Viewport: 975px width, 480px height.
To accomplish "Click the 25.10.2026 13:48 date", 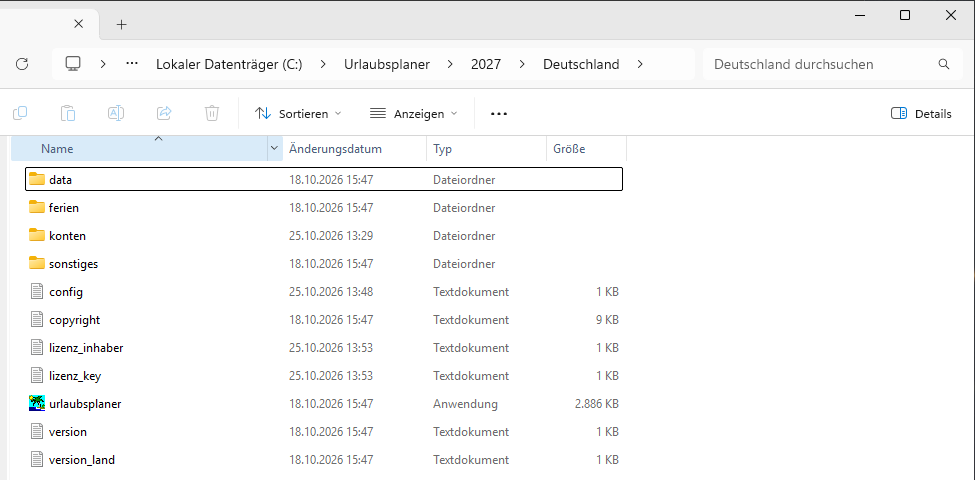I will 331,292.
